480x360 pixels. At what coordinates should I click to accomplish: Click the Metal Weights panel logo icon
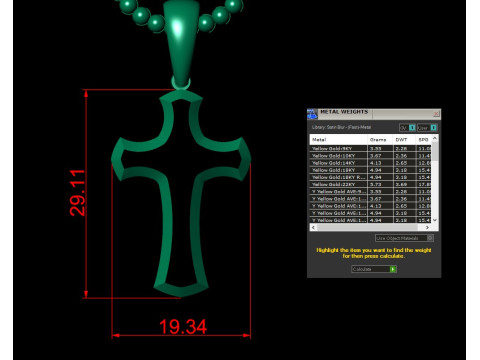point(312,114)
